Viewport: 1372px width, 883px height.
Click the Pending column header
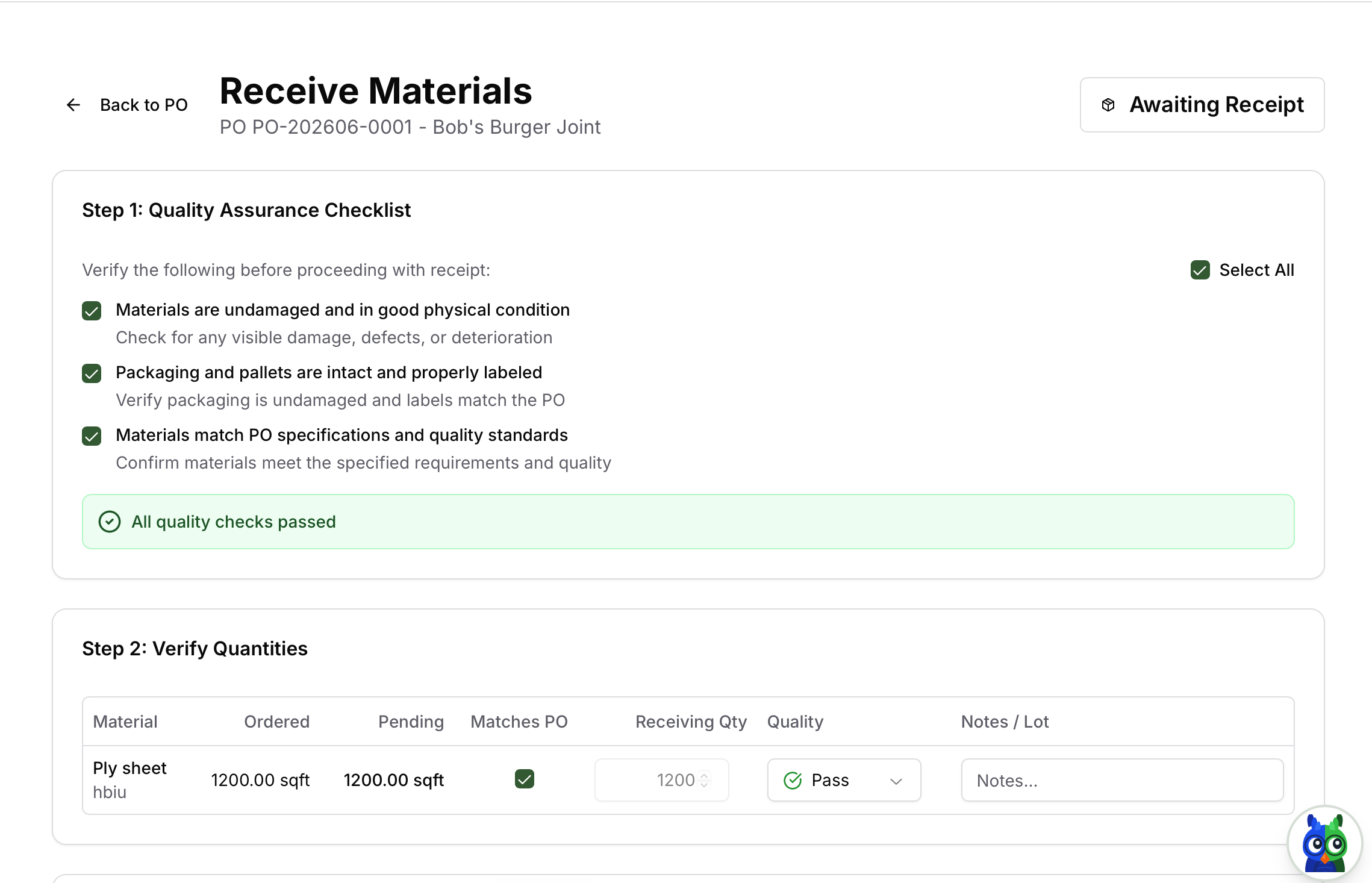[411, 722]
